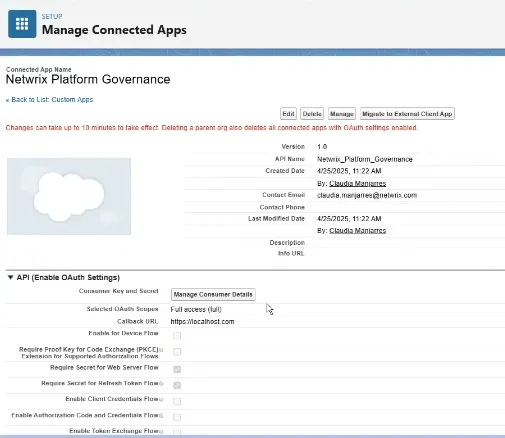Screen dimensions: 505x438
Task: Click the connected app cloud logo image
Action: coord(69,196)
